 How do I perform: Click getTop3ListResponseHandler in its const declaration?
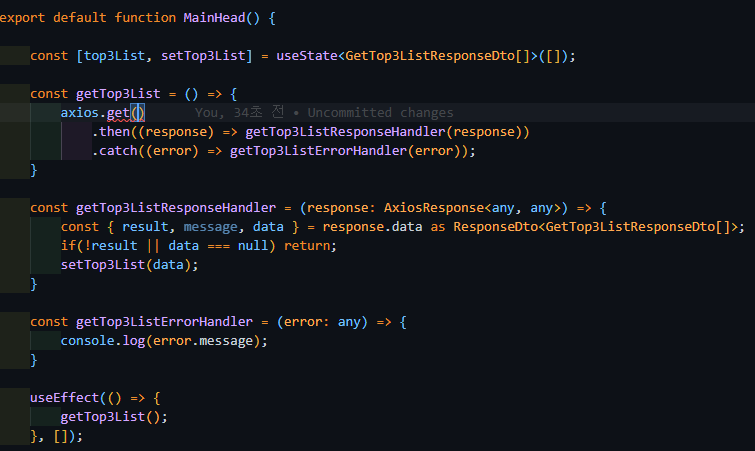tap(176, 208)
